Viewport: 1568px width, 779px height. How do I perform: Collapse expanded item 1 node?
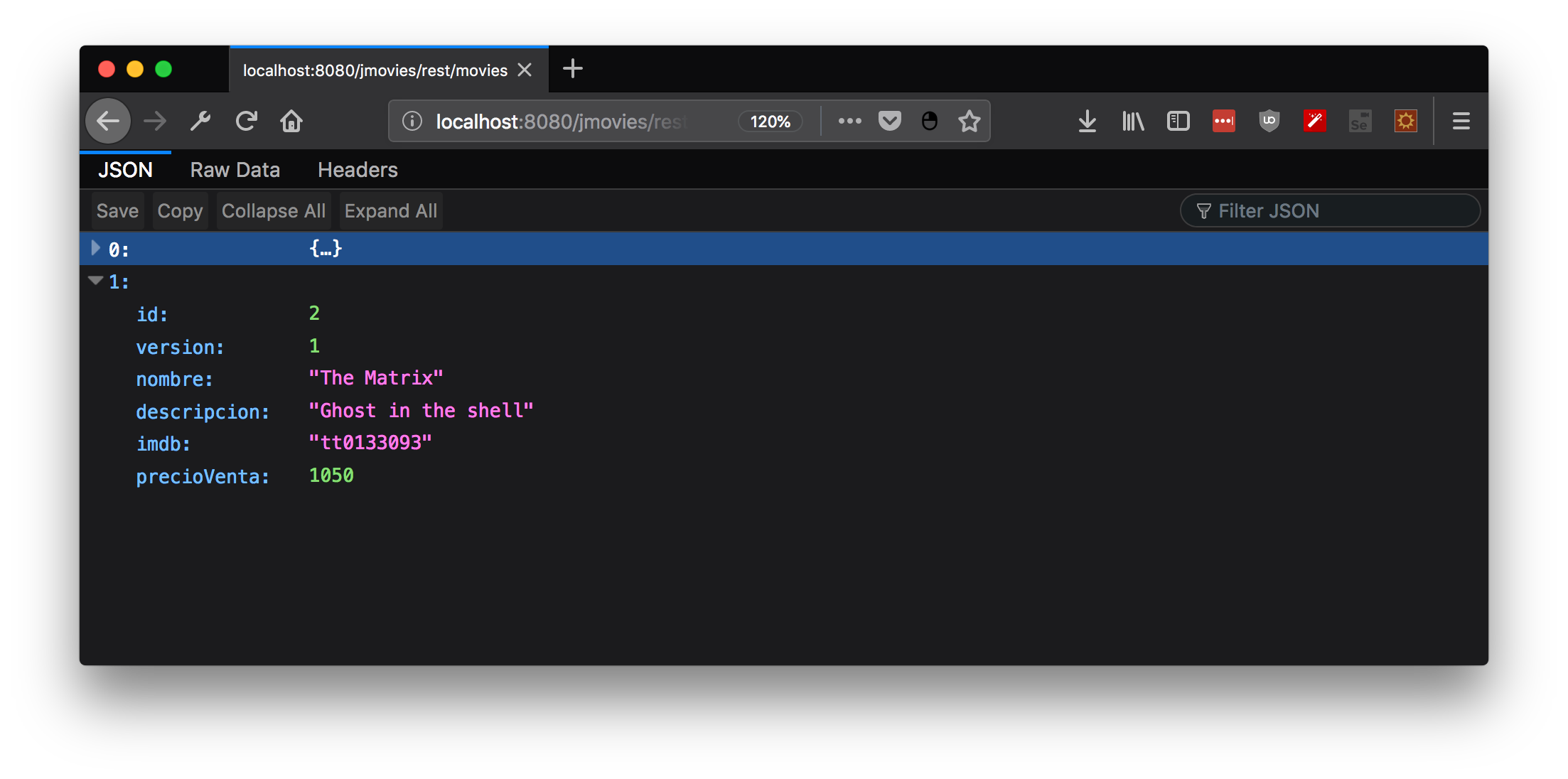pyautogui.click(x=94, y=281)
